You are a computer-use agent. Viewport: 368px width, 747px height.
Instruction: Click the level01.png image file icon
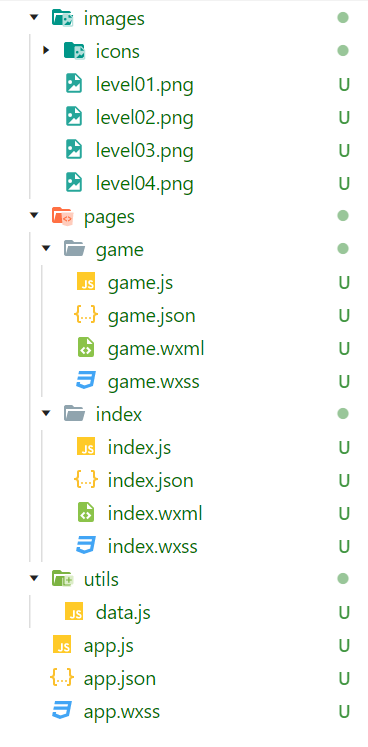pyautogui.click(x=74, y=84)
